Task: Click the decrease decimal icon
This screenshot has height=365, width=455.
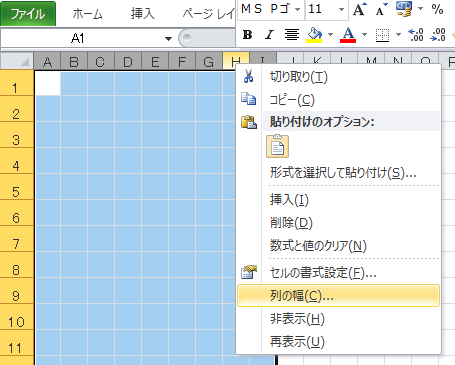Action: click(x=438, y=35)
